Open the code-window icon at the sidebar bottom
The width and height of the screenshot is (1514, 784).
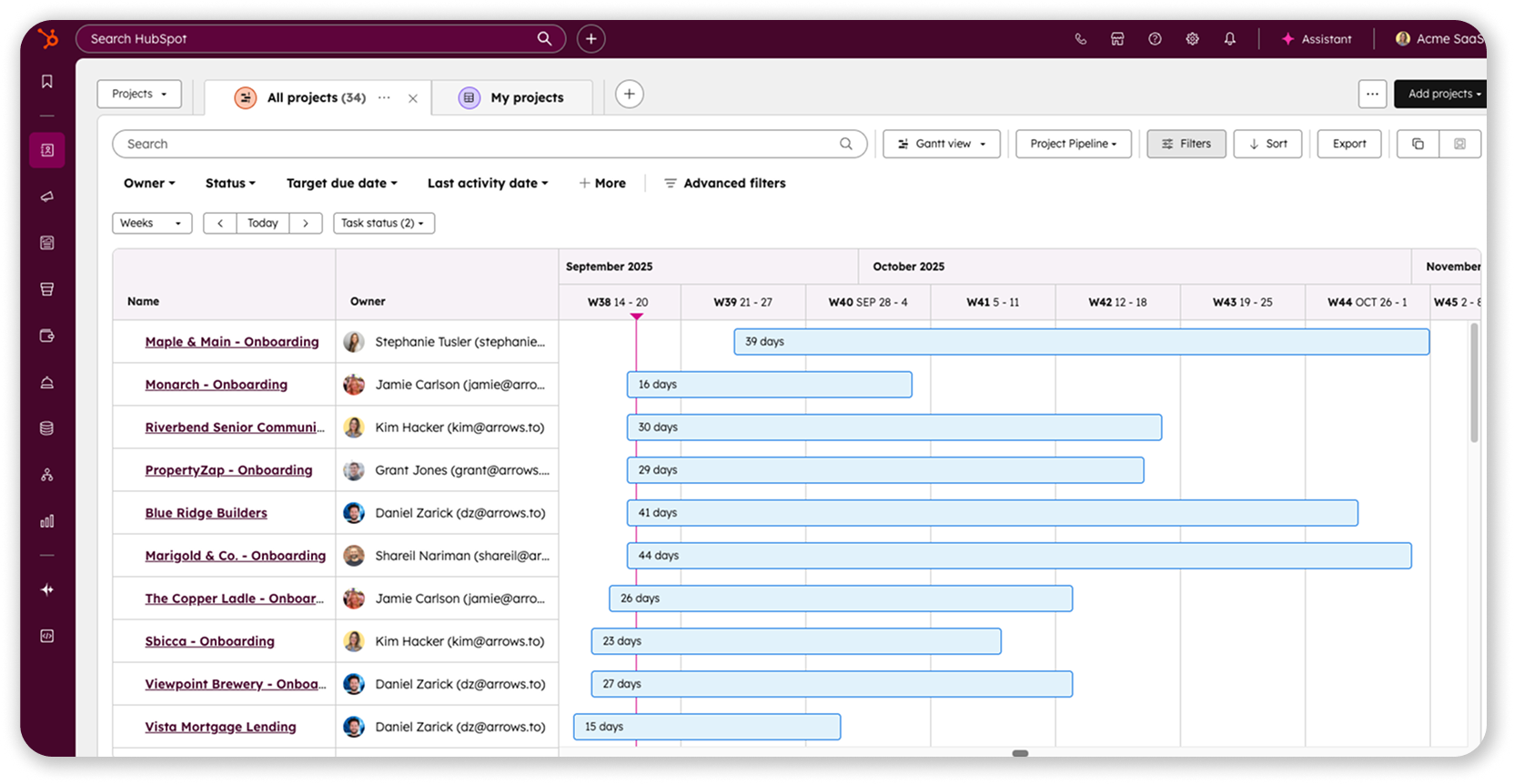pos(47,636)
